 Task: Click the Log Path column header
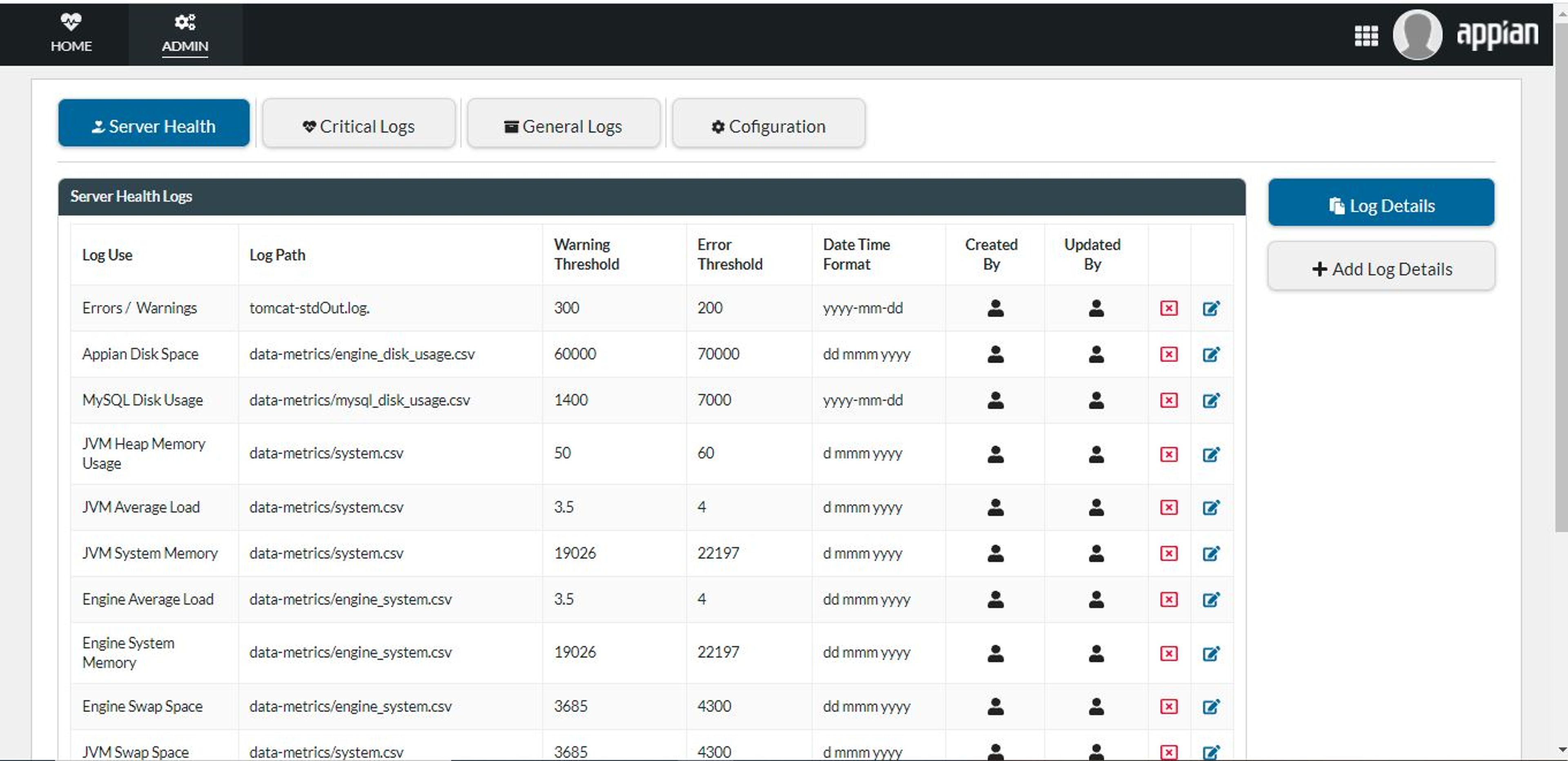click(277, 255)
